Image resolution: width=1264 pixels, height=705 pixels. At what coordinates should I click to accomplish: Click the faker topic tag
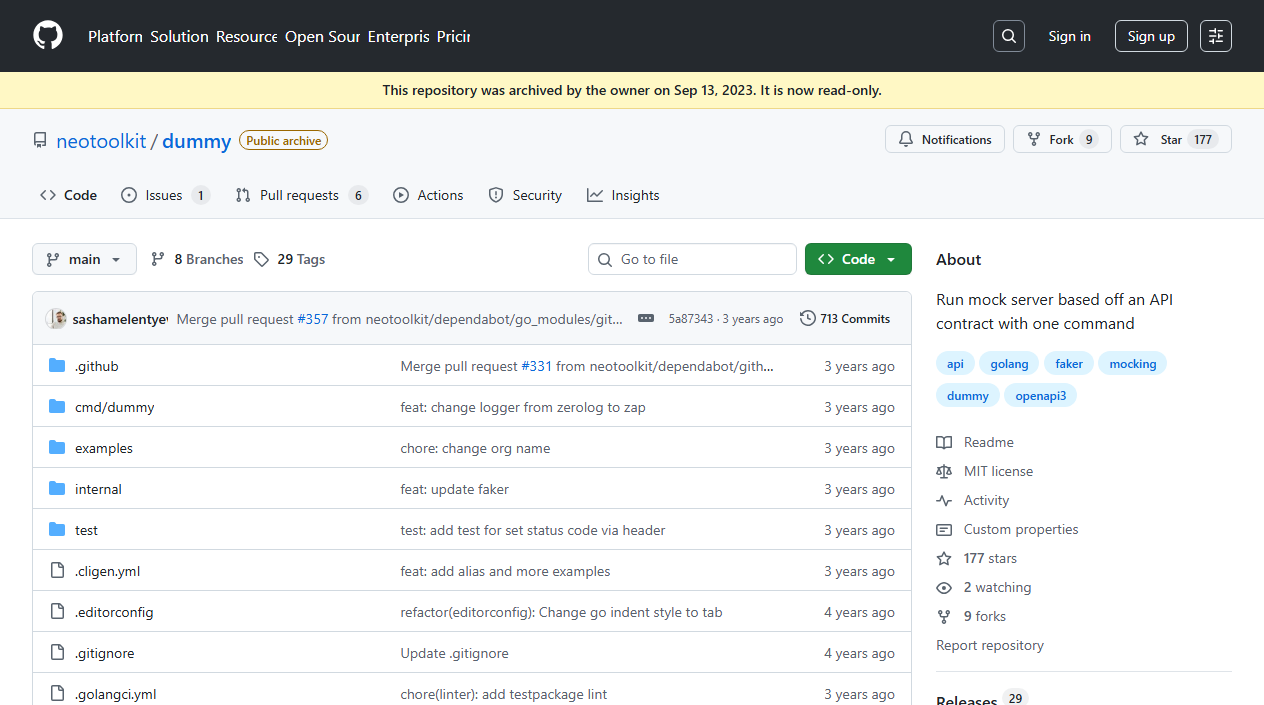1069,364
